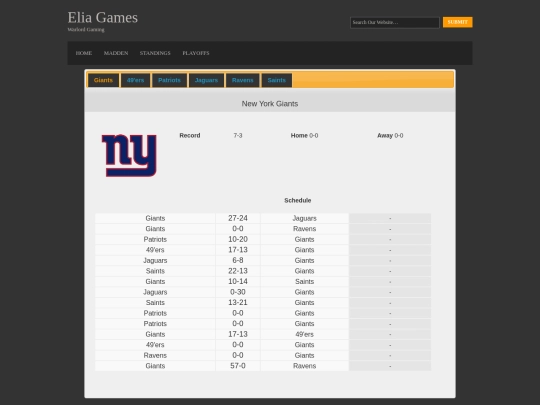Click the 7-3 record value
Image resolution: width=540 pixels, height=405 pixels.
tap(238, 135)
